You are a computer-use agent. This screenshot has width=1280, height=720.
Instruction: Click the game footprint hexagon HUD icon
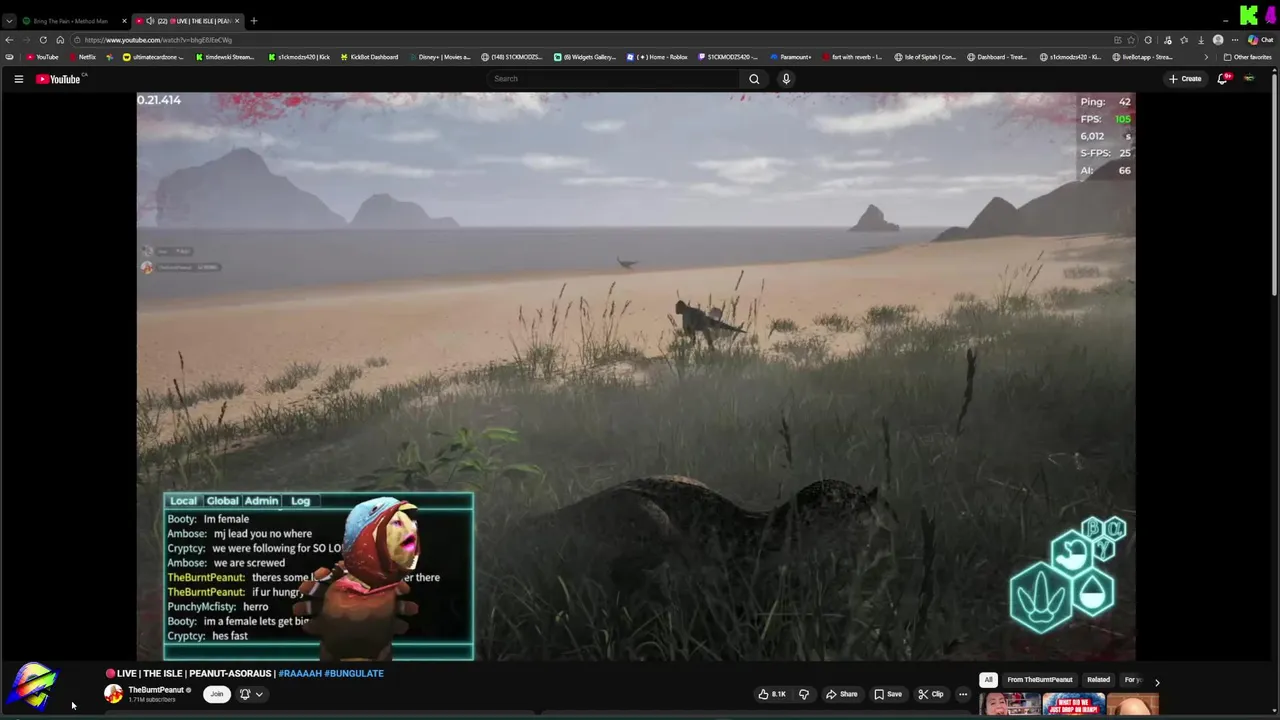[1040, 598]
